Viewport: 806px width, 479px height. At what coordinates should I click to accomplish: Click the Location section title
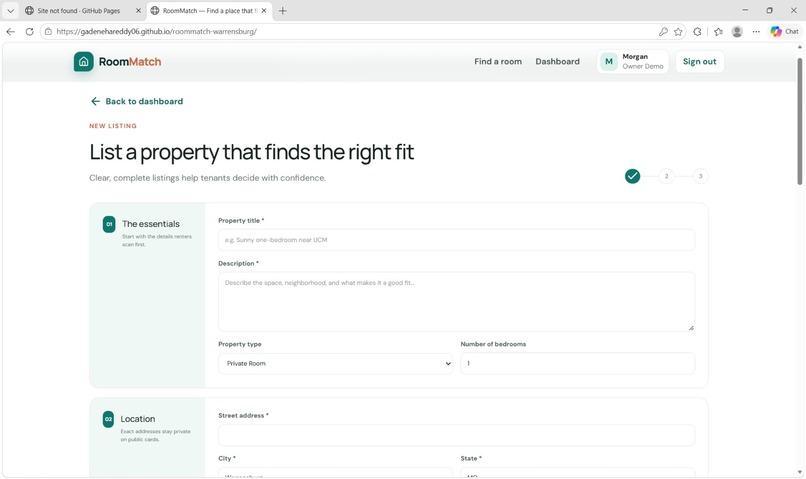(138, 419)
